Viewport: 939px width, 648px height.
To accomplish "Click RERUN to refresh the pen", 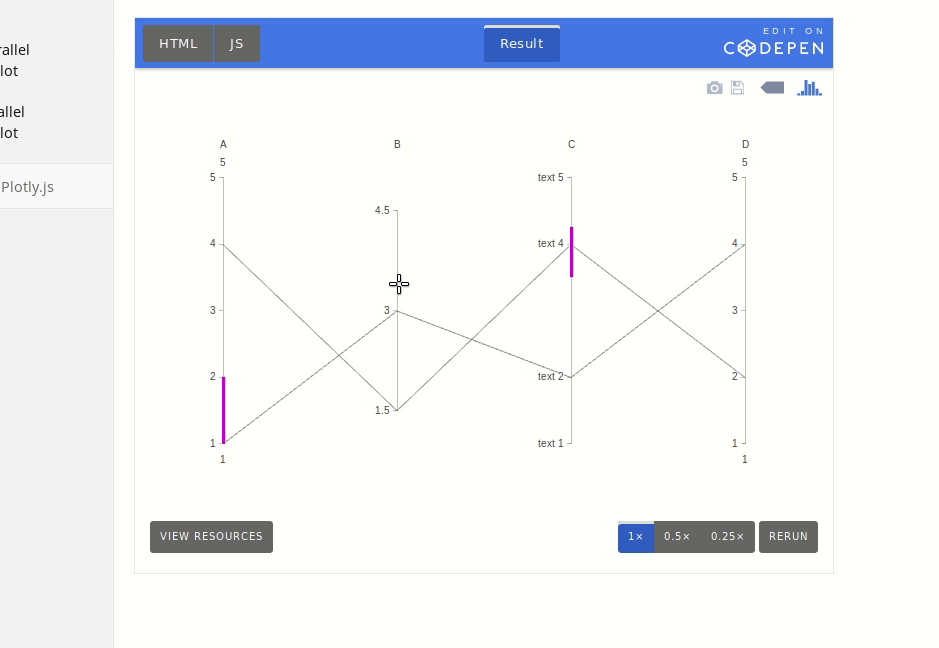I will point(788,536).
